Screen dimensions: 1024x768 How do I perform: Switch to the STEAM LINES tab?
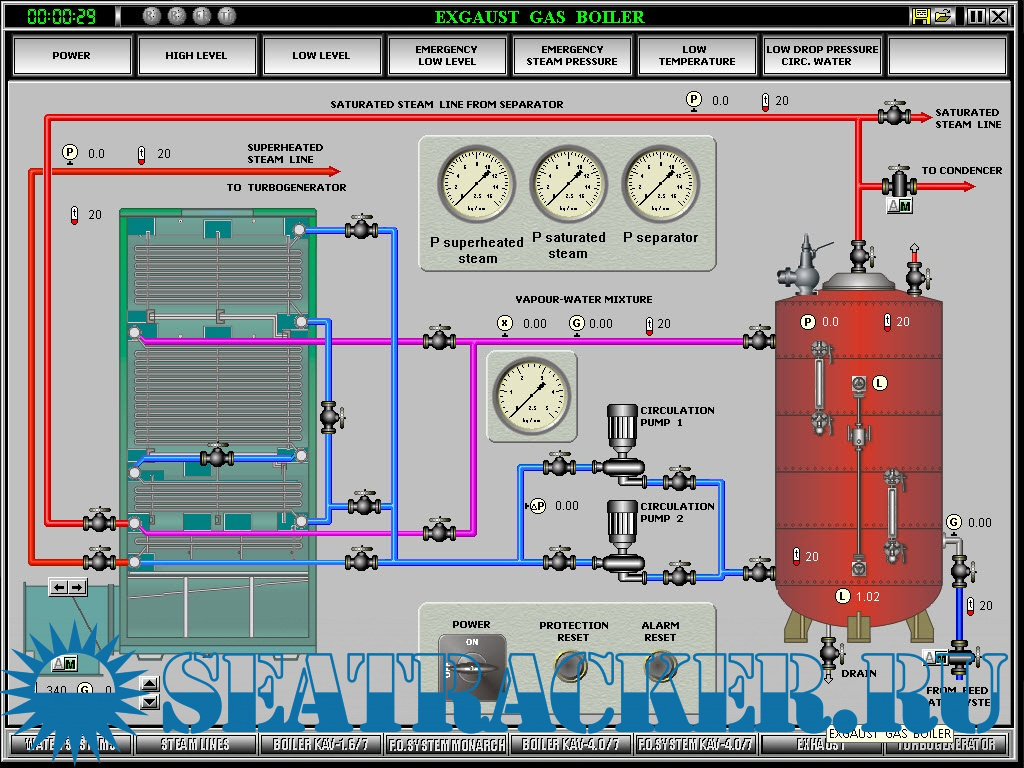(196, 744)
